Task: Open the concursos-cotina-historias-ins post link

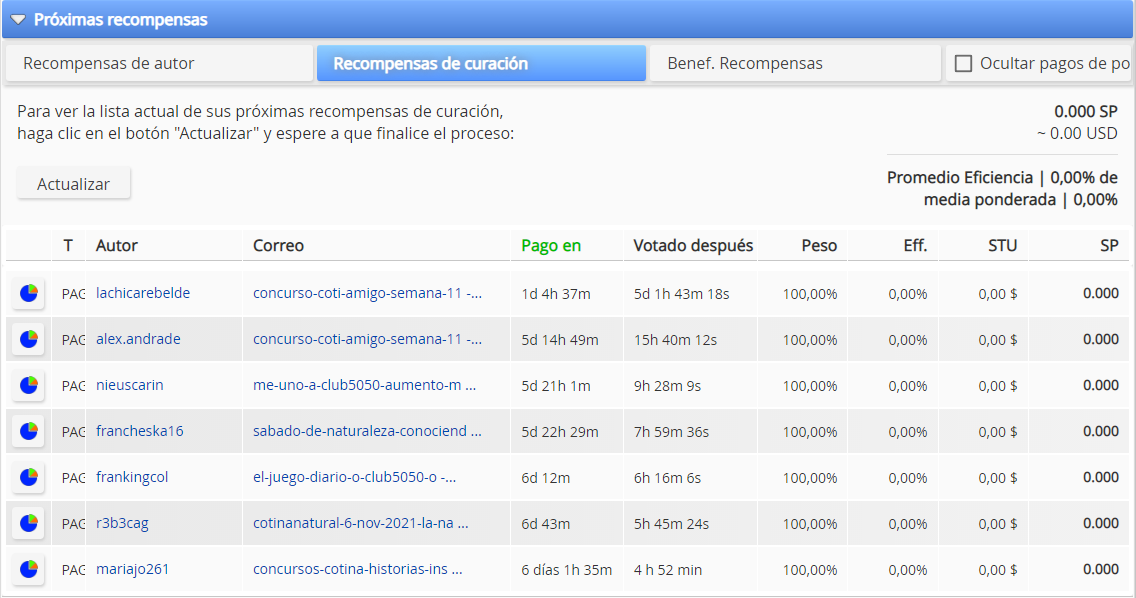Action: point(357,569)
